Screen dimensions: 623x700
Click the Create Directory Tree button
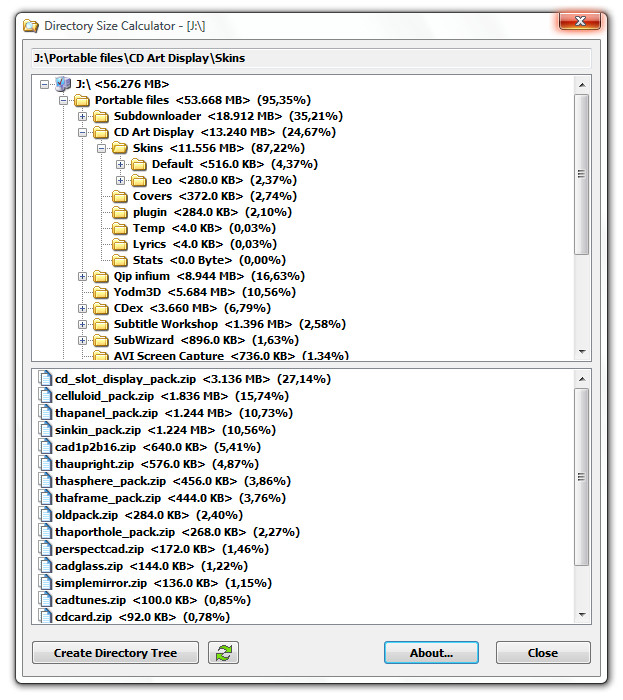coord(115,653)
